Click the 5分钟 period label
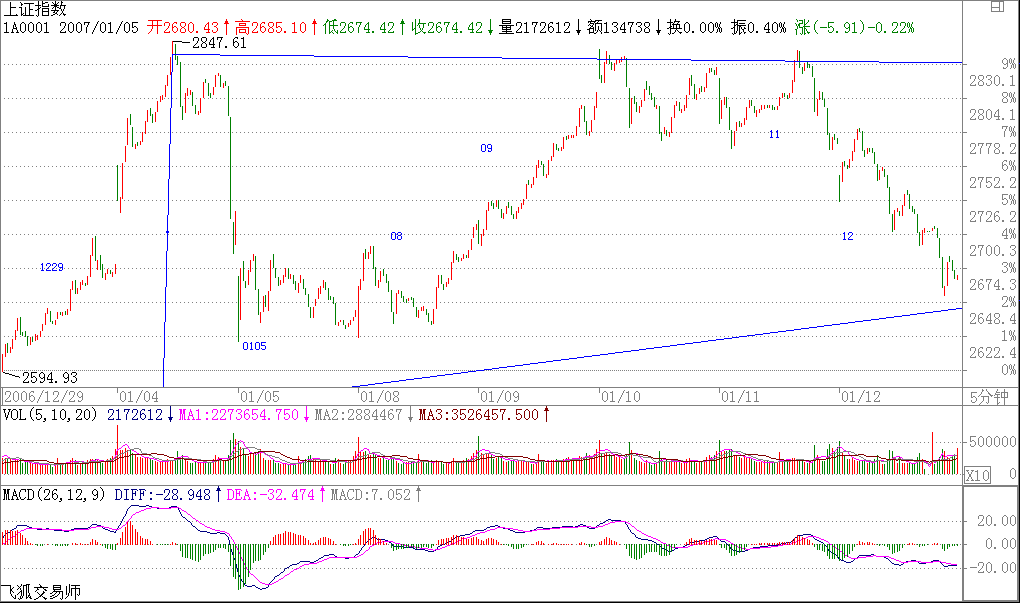This screenshot has height=603, width=1020. 992,396
